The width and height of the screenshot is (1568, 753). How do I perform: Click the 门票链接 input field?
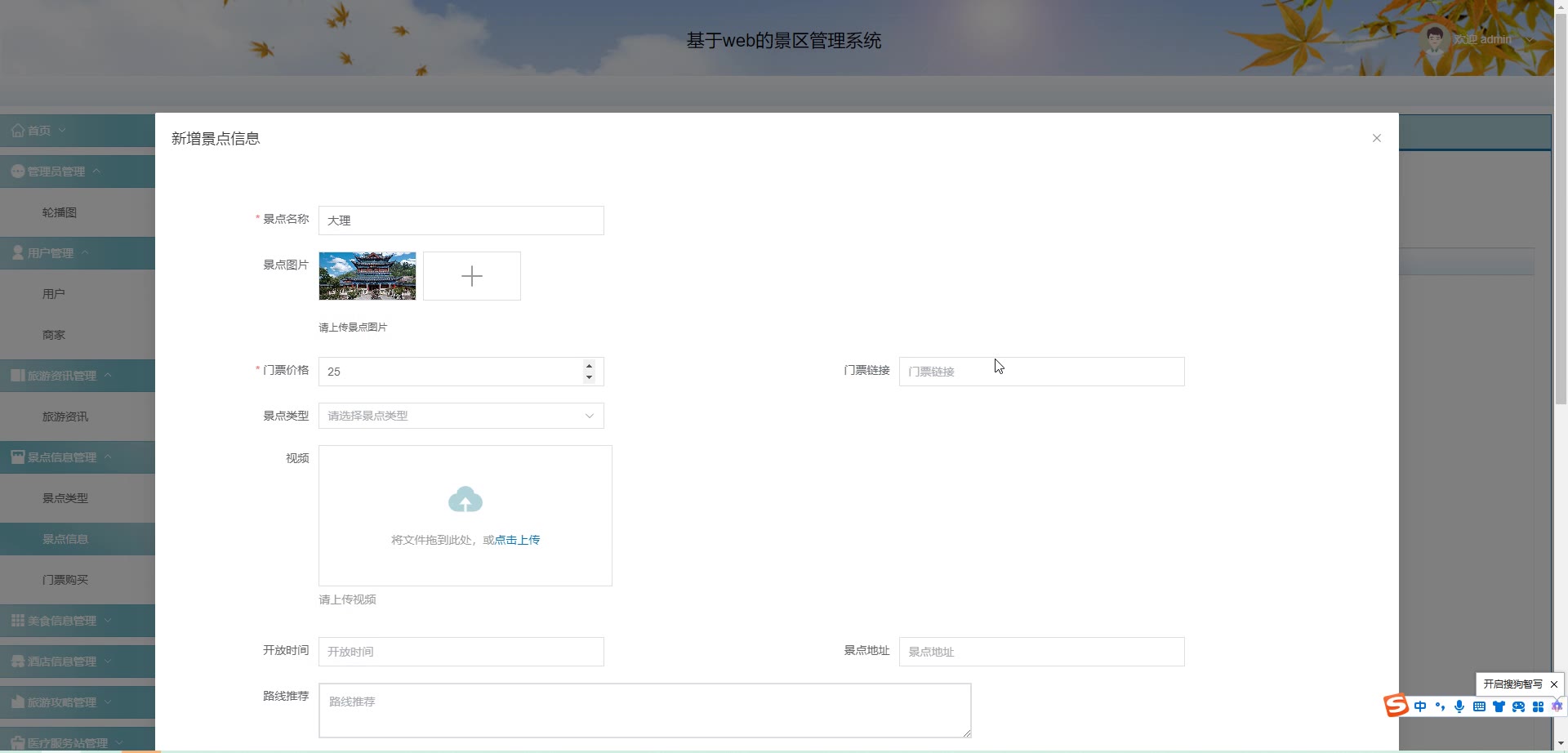(1041, 372)
